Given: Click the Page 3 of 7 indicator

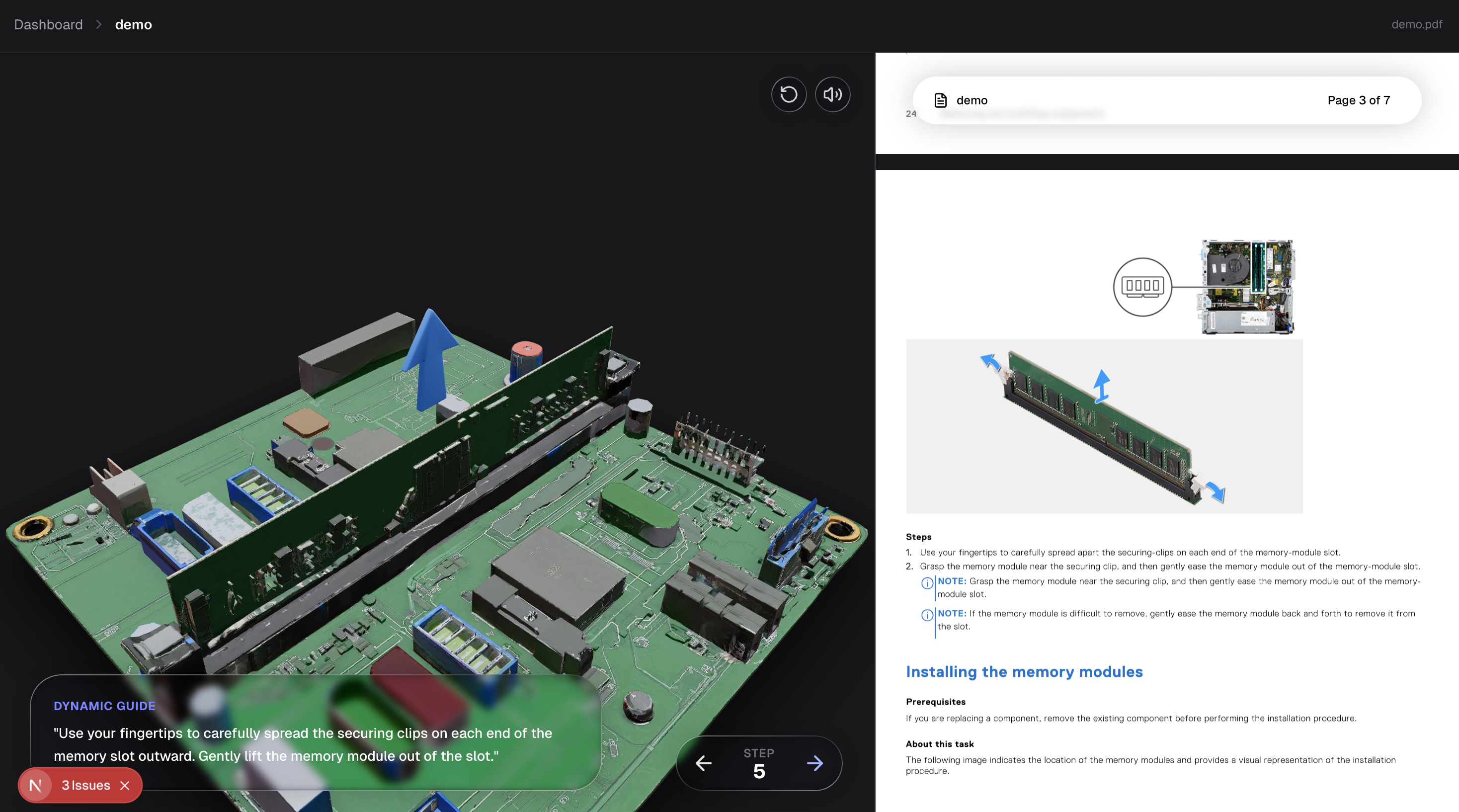Looking at the screenshot, I should click(1358, 100).
